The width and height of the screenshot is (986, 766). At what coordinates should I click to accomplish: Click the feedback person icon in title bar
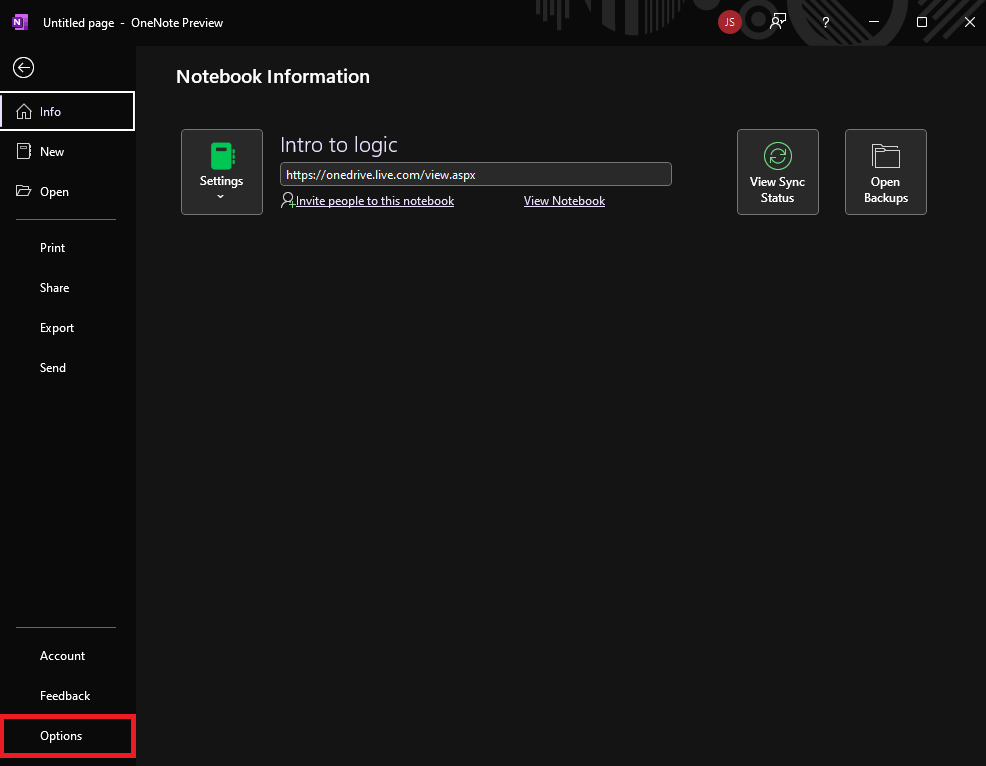click(778, 22)
